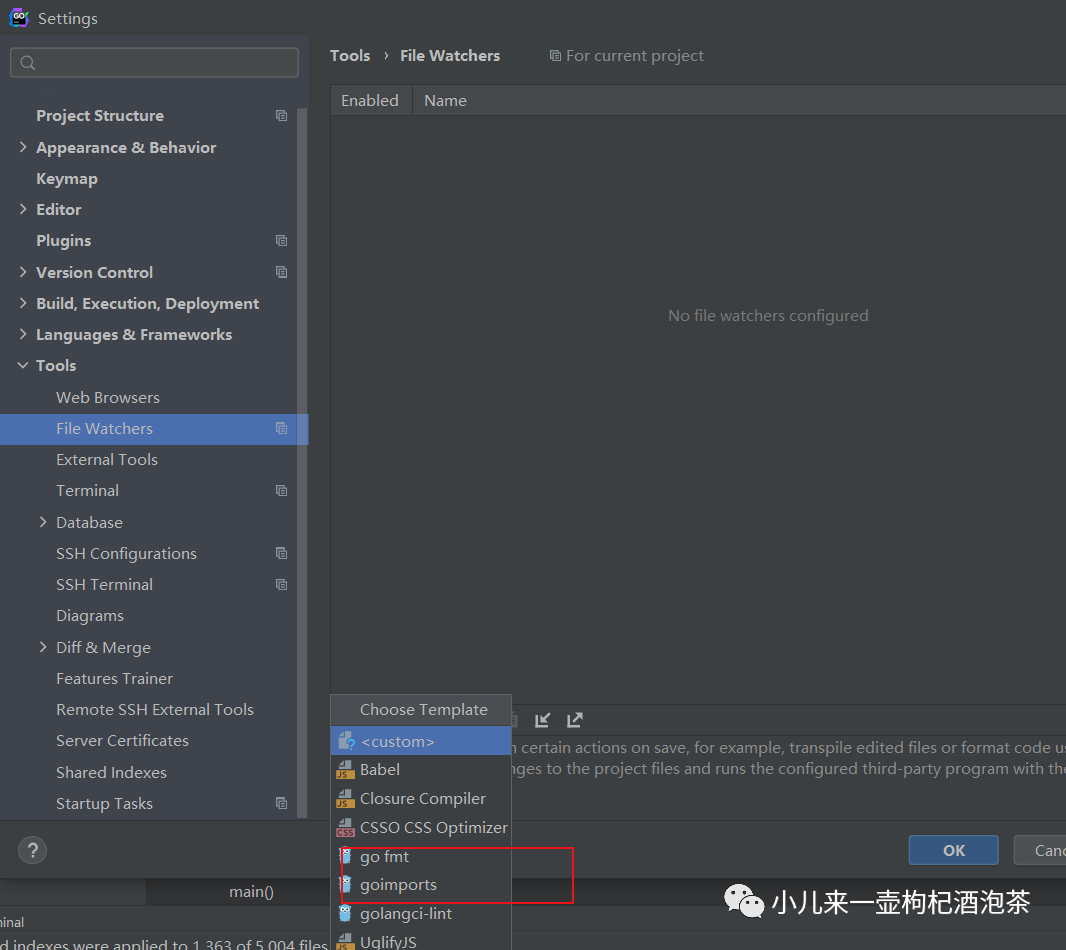Click project-level icon on File Watchers row
Image resolution: width=1066 pixels, height=950 pixels.
coord(281,428)
